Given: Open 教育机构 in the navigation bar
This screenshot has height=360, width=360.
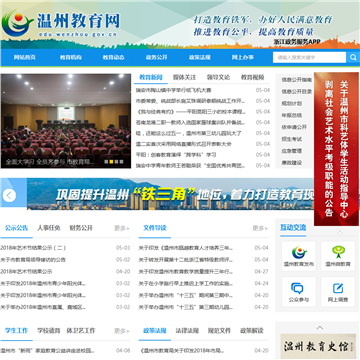Looking at the screenshot, I should [x=71, y=57].
